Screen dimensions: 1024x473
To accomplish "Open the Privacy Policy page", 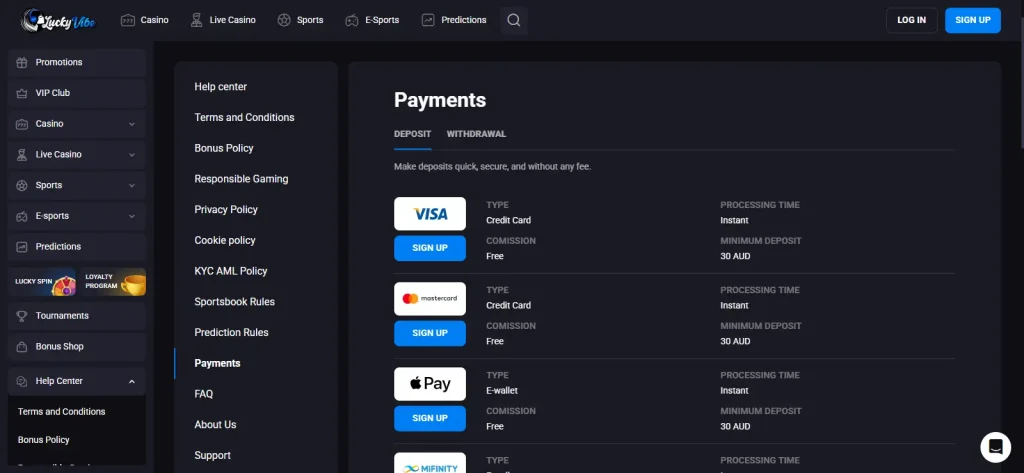I will [226, 210].
